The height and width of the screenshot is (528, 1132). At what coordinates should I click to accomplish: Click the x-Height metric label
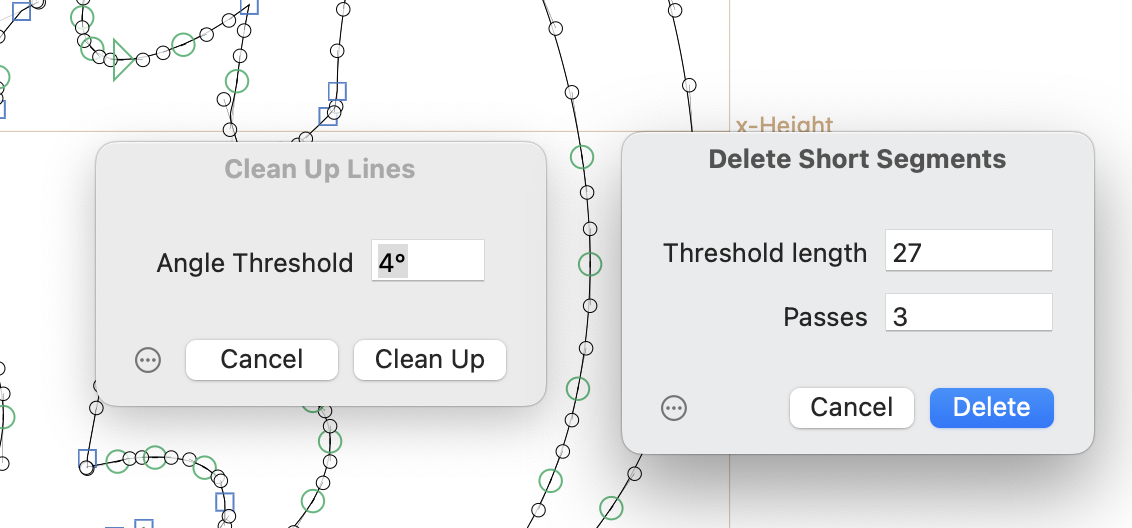tap(784, 125)
